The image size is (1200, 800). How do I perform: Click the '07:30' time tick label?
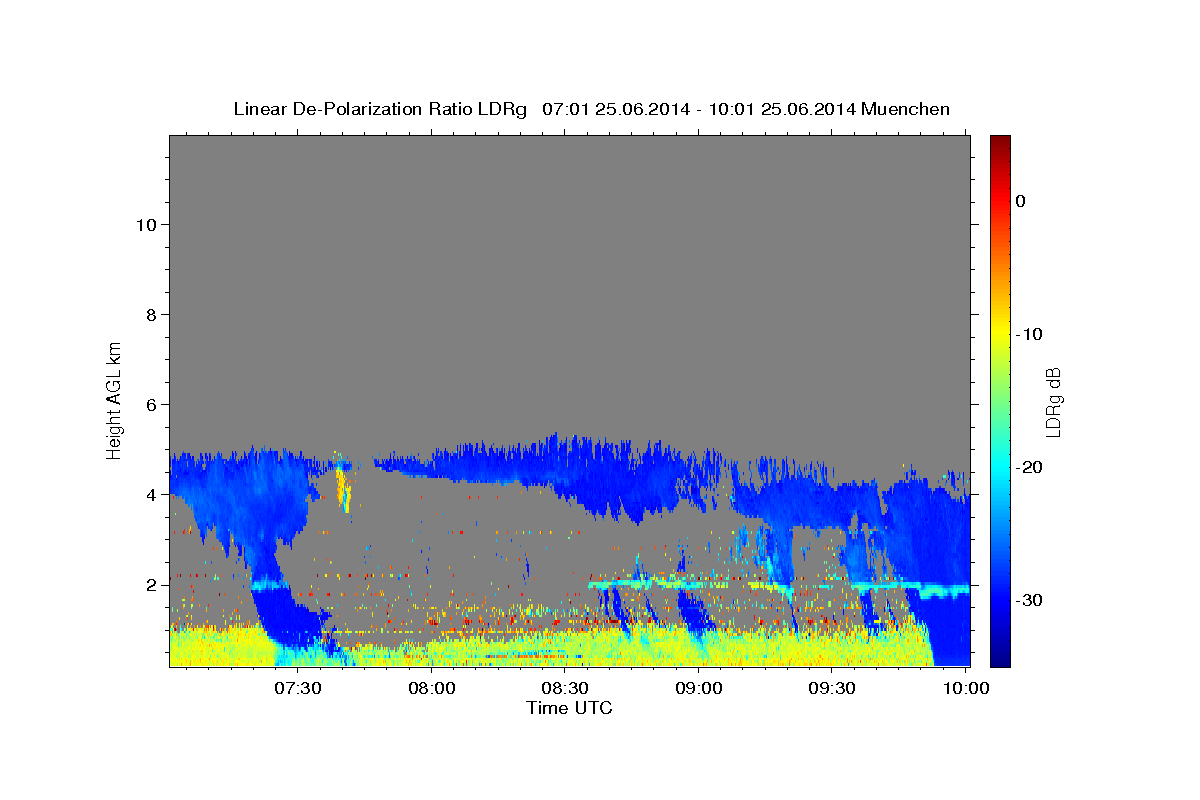[x=298, y=689]
